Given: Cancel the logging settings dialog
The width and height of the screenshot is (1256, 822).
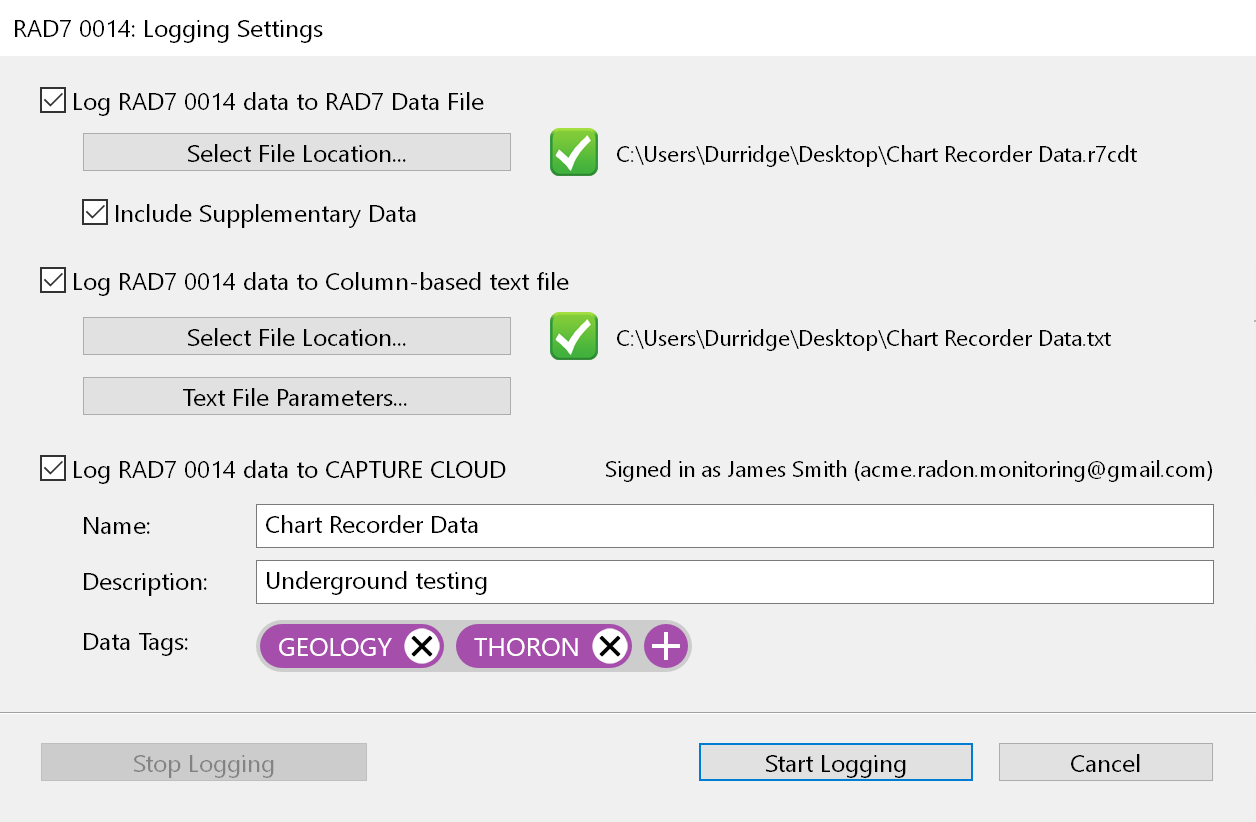Looking at the screenshot, I should click(1106, 763).
